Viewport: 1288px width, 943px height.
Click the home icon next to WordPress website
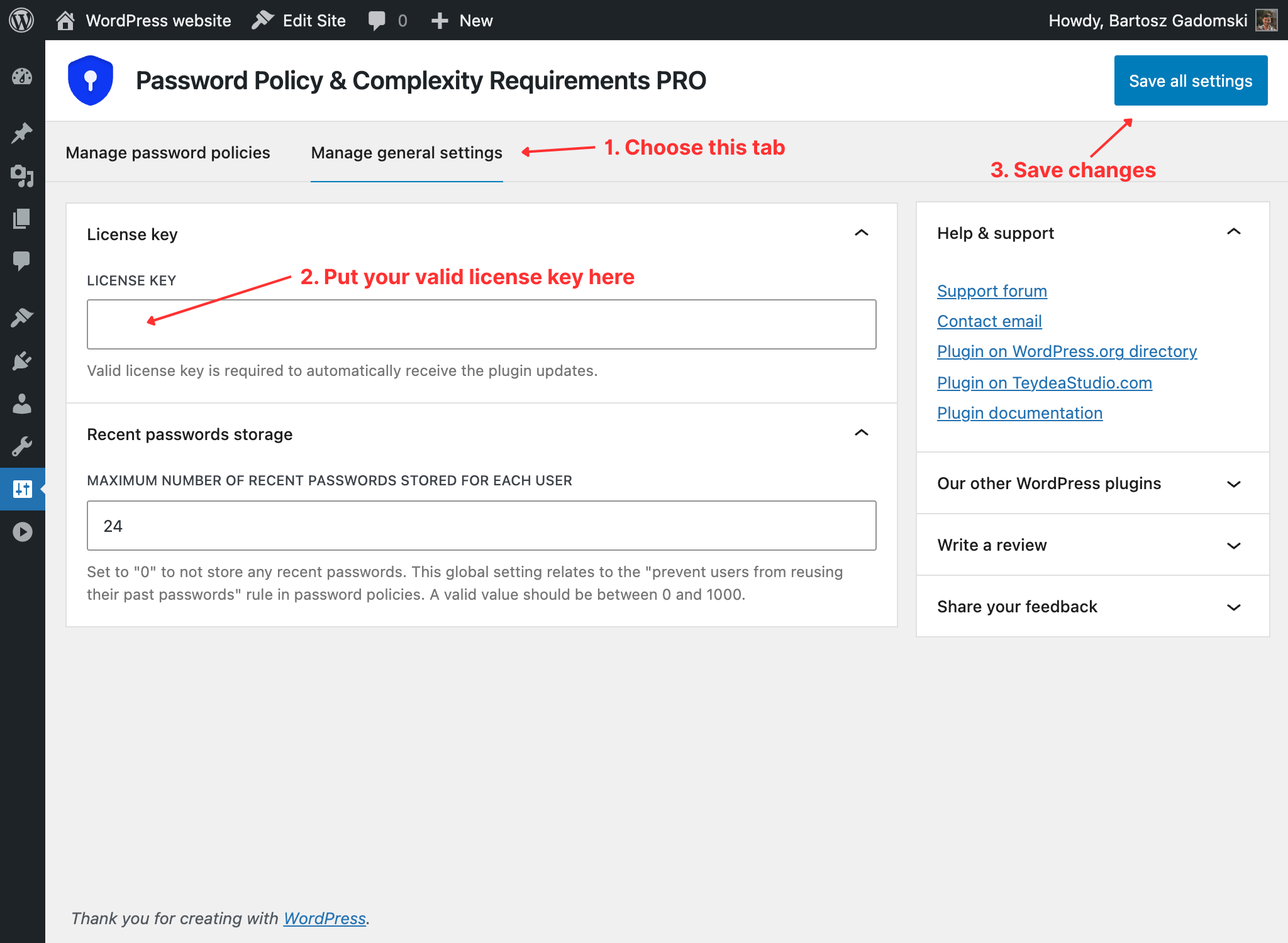(x=65, y=20)
